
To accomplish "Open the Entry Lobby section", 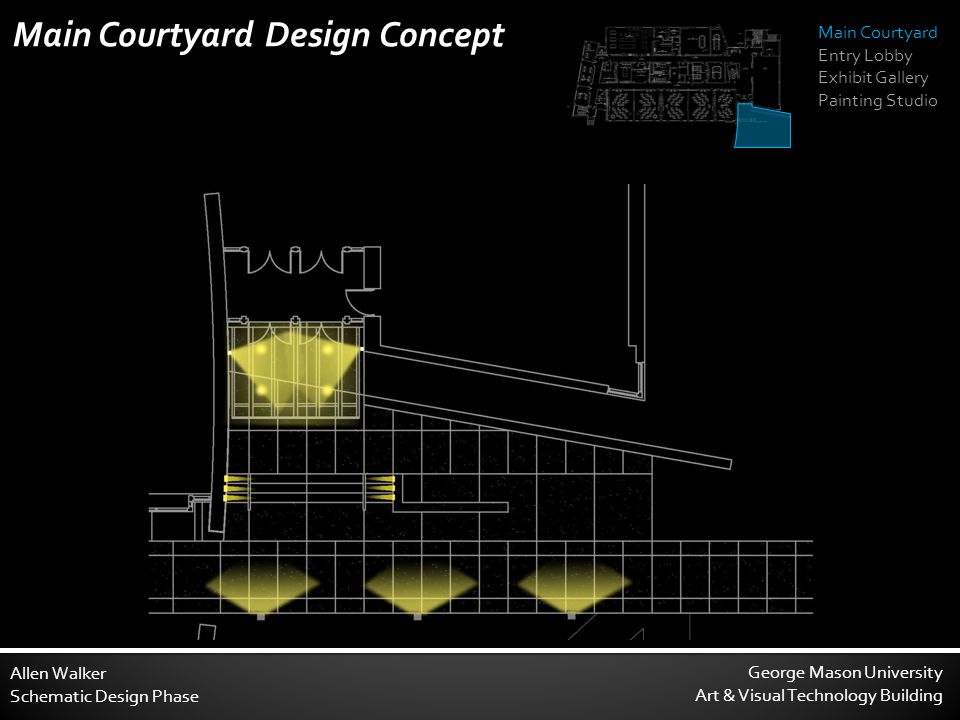I will [x=865, y=55].
